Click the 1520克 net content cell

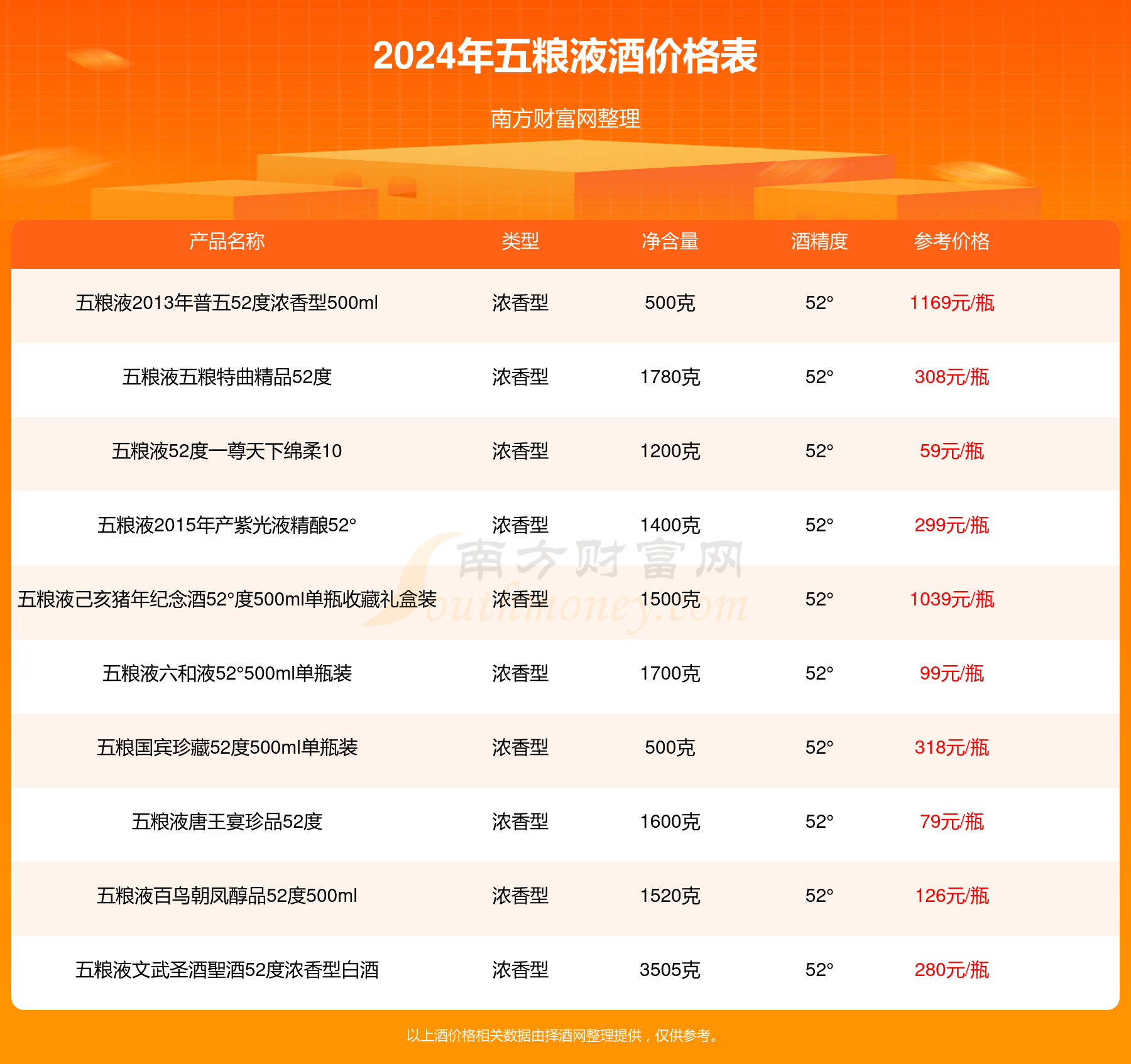click(x=670, y=896)
